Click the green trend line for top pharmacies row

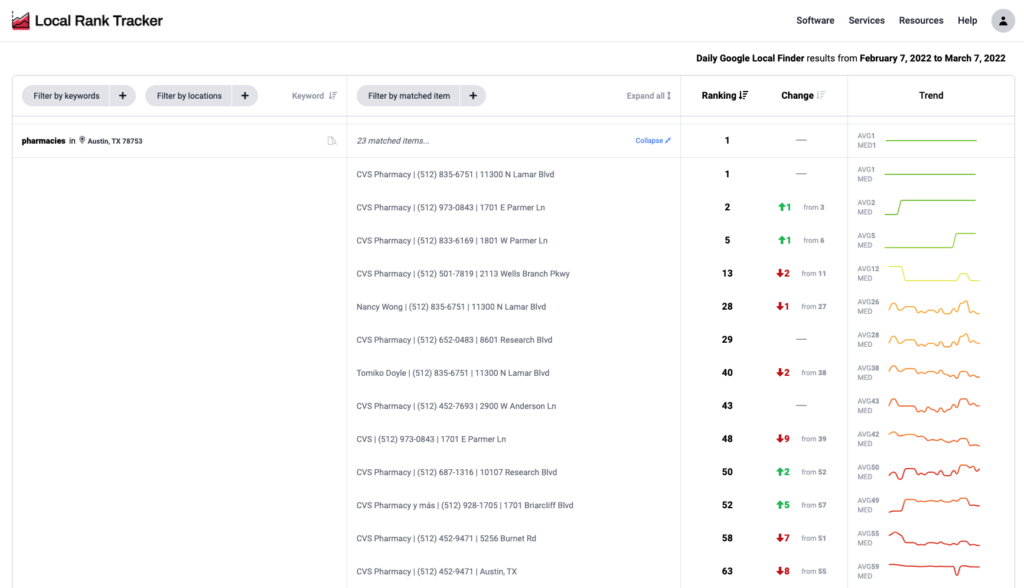[930, 141]
